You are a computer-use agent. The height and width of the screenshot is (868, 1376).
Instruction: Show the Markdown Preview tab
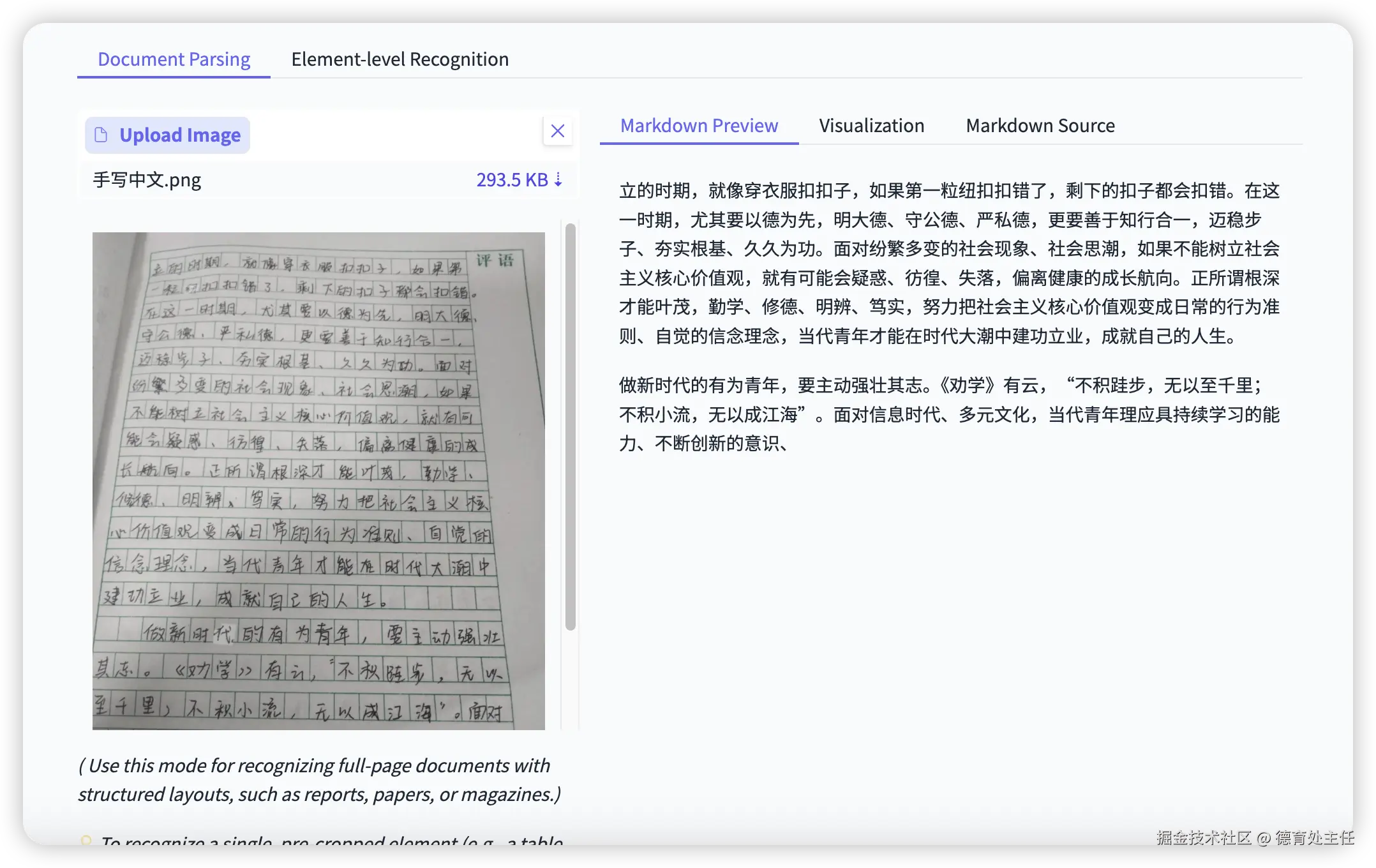(x=699, y=126)
